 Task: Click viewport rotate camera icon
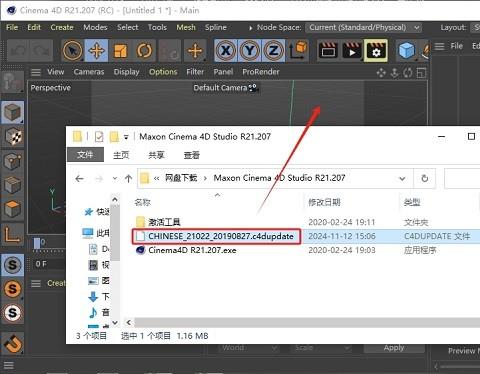(408, 72)
